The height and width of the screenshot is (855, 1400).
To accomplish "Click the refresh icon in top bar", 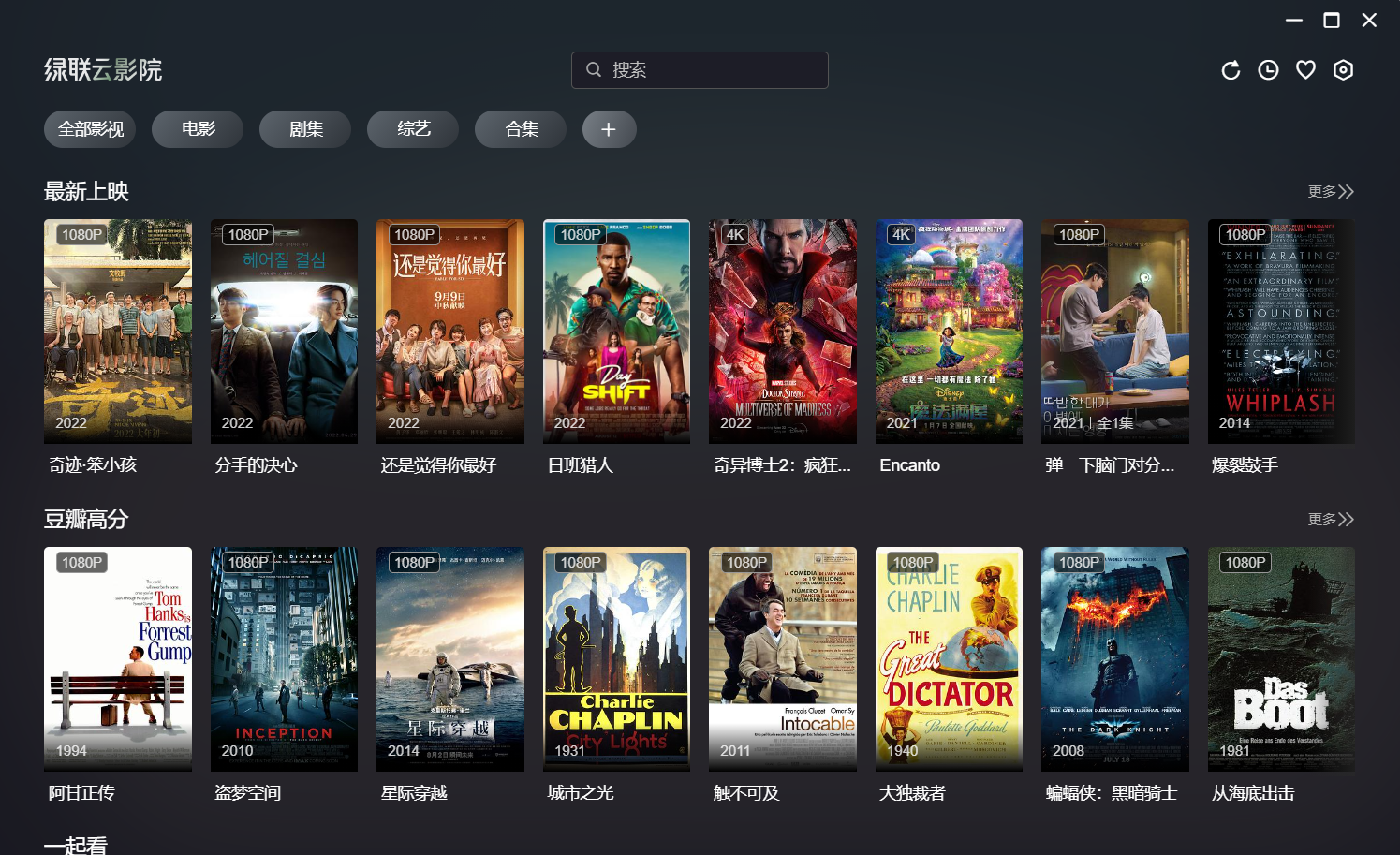I will [x=1231, y=70].
